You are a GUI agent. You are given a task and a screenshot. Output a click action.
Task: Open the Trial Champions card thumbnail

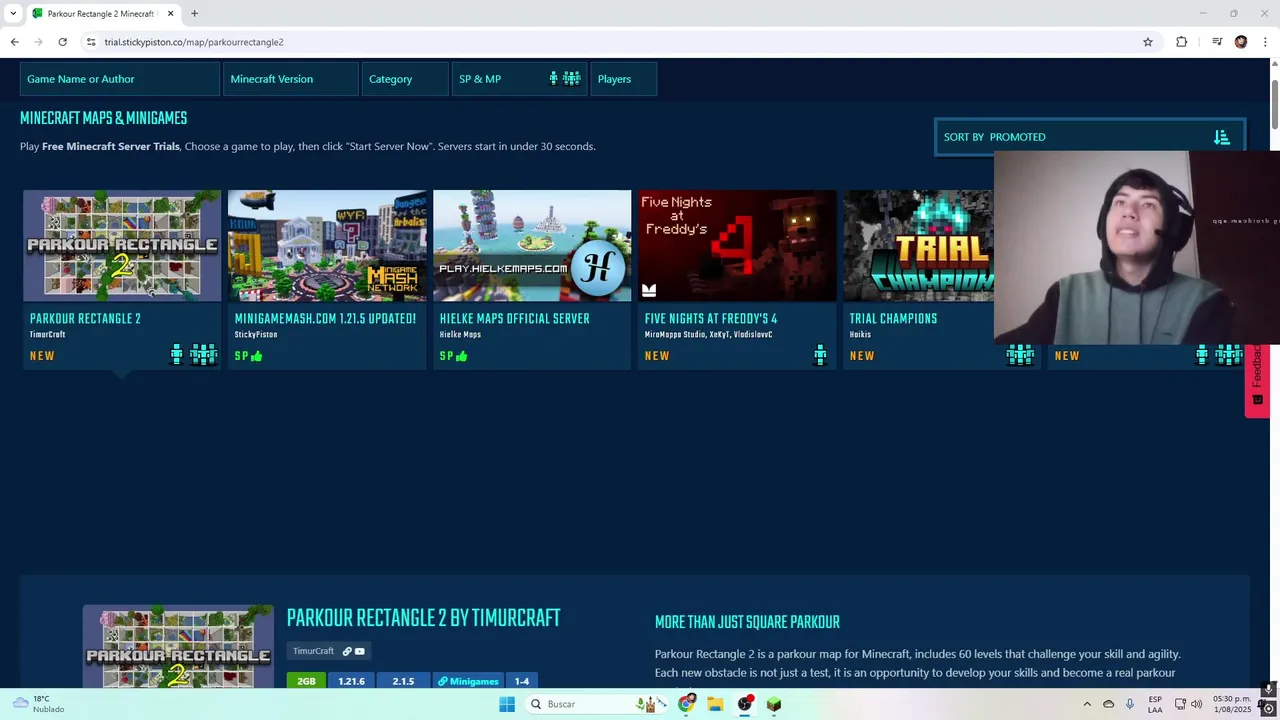919,245
